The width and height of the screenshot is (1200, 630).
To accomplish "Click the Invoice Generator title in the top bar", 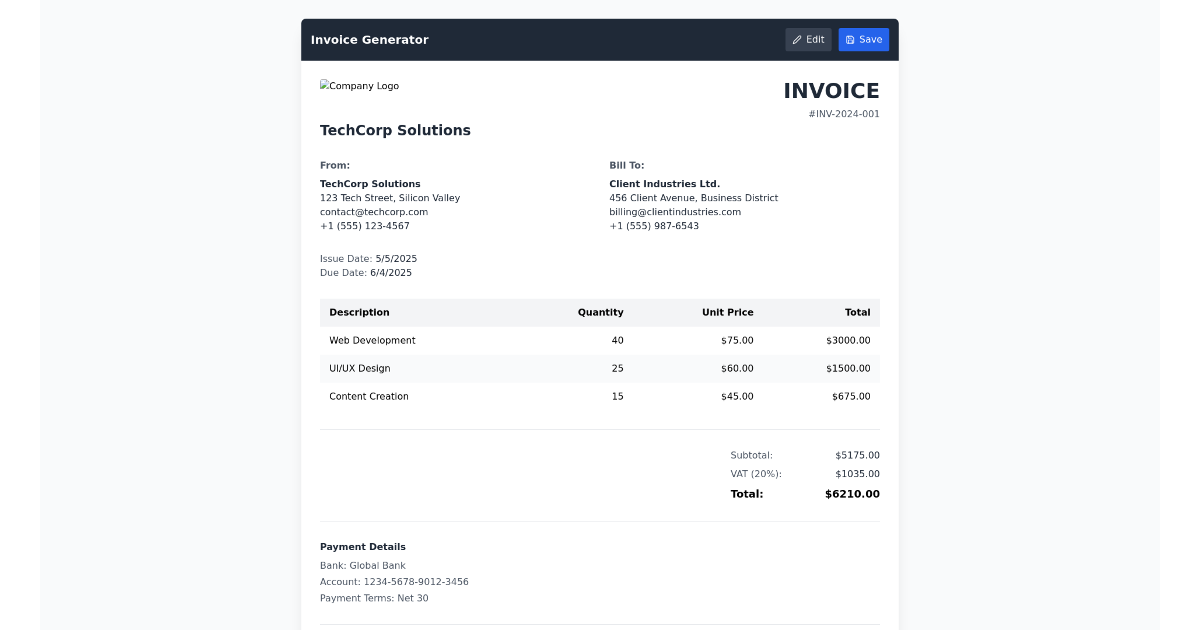I will point(369,39).
